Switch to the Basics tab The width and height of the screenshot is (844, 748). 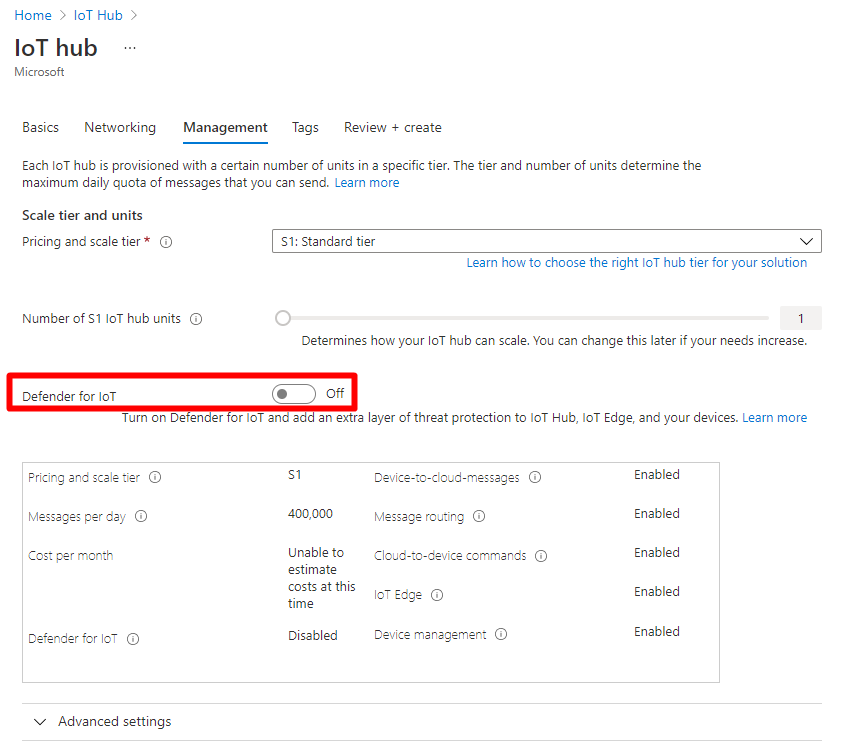click(40, 128)
